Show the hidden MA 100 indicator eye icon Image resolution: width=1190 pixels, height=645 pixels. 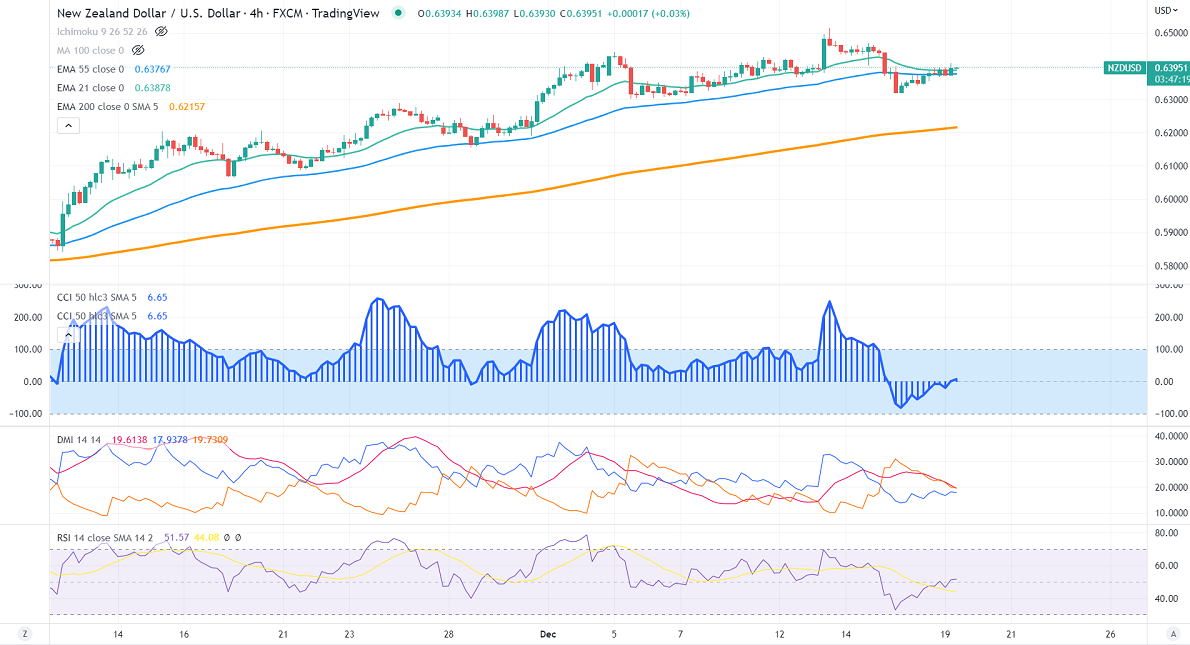(x=138, y=50)
